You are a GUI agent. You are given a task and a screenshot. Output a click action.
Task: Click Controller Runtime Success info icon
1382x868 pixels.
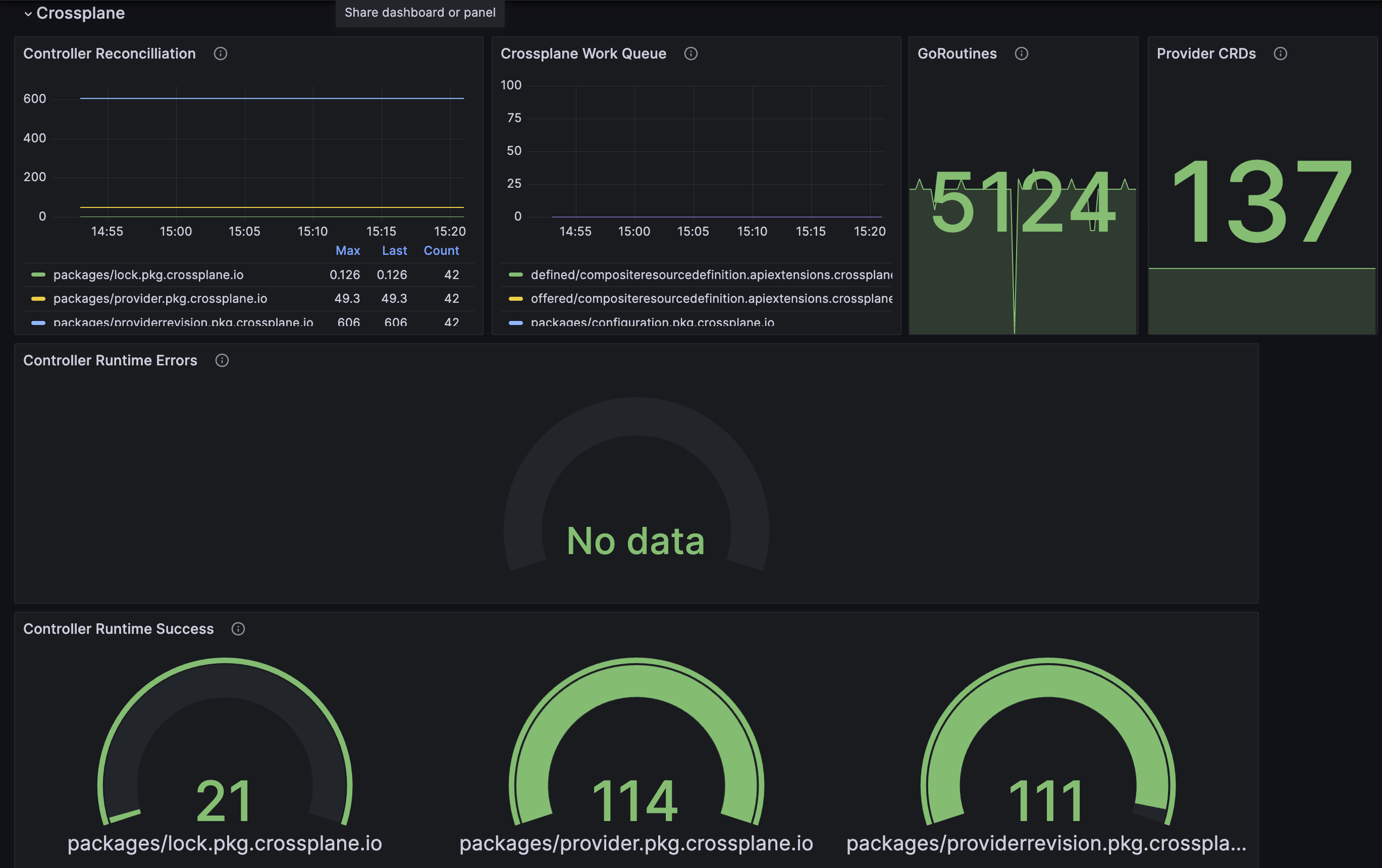pos(238,629)
